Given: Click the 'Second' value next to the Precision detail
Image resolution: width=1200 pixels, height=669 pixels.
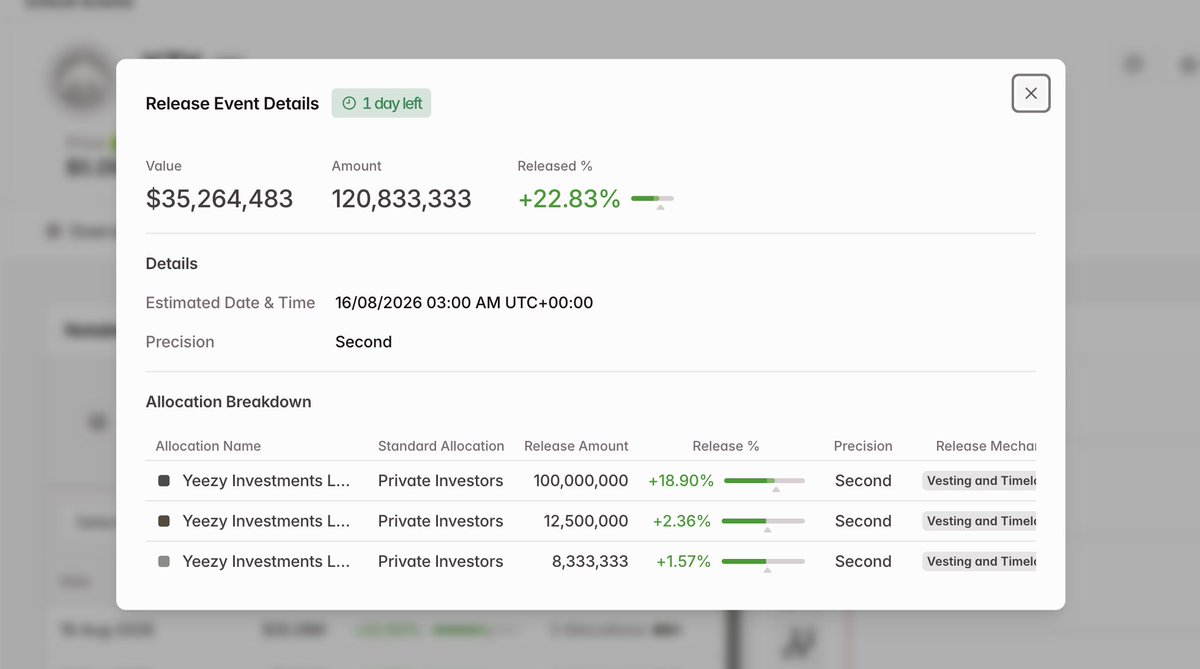Looking at the screenshot, I should pos(363,342).
